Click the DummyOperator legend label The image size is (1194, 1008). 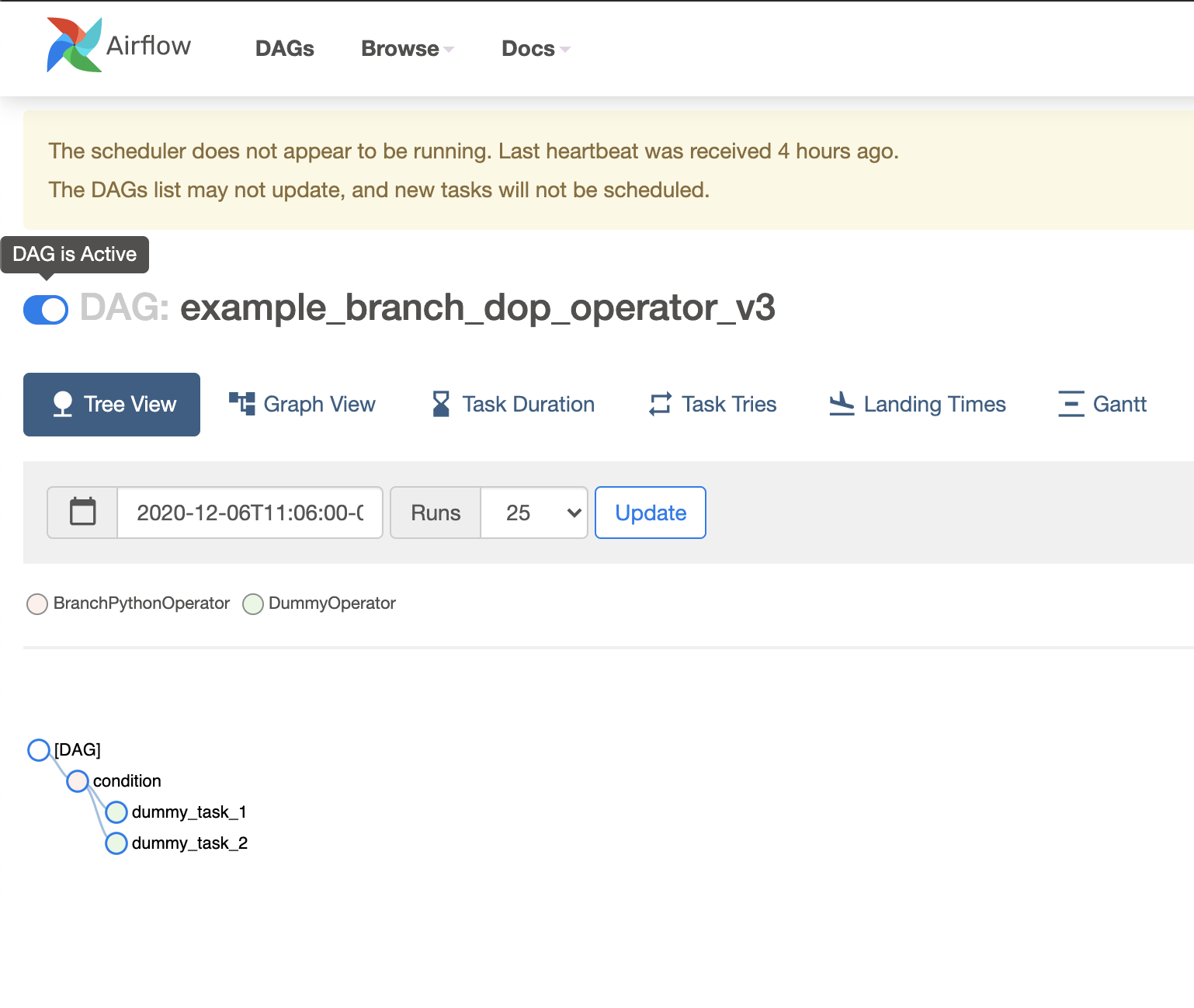332,603
